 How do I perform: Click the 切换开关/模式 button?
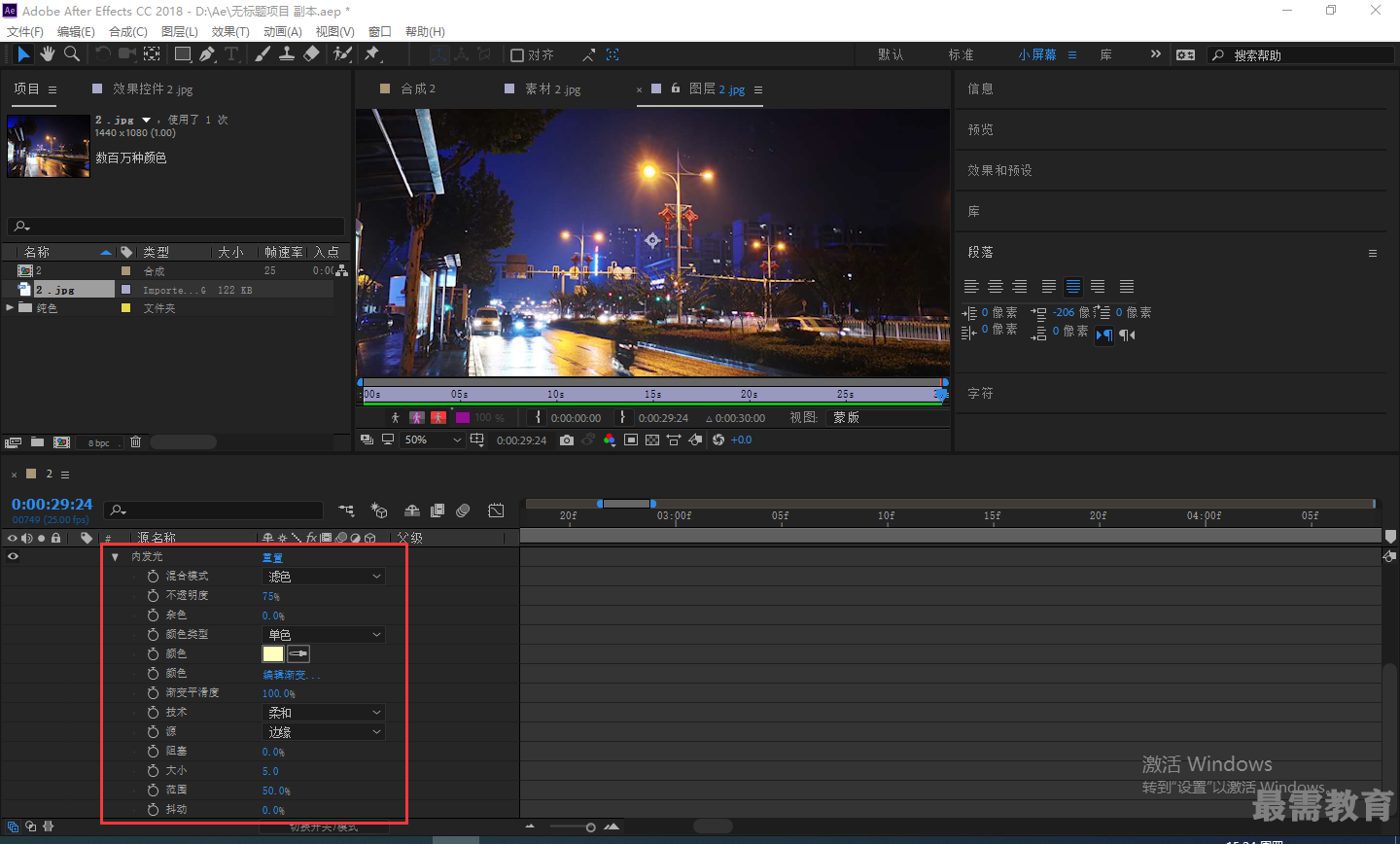[324, 826]
